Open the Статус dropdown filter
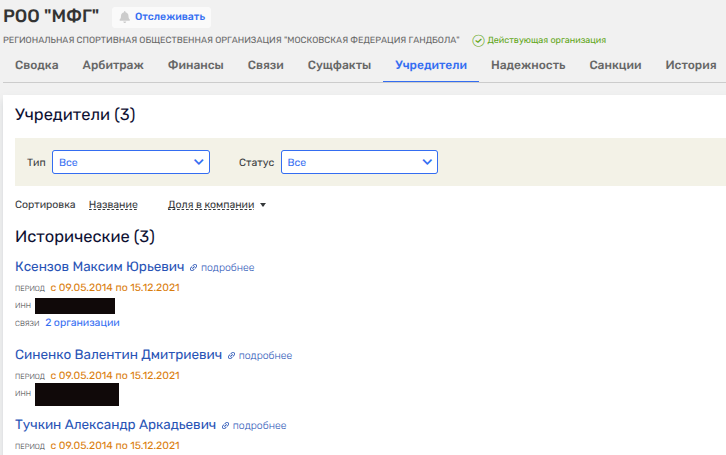Viewport: 726px width, 455px height. (x=359, y=162)
